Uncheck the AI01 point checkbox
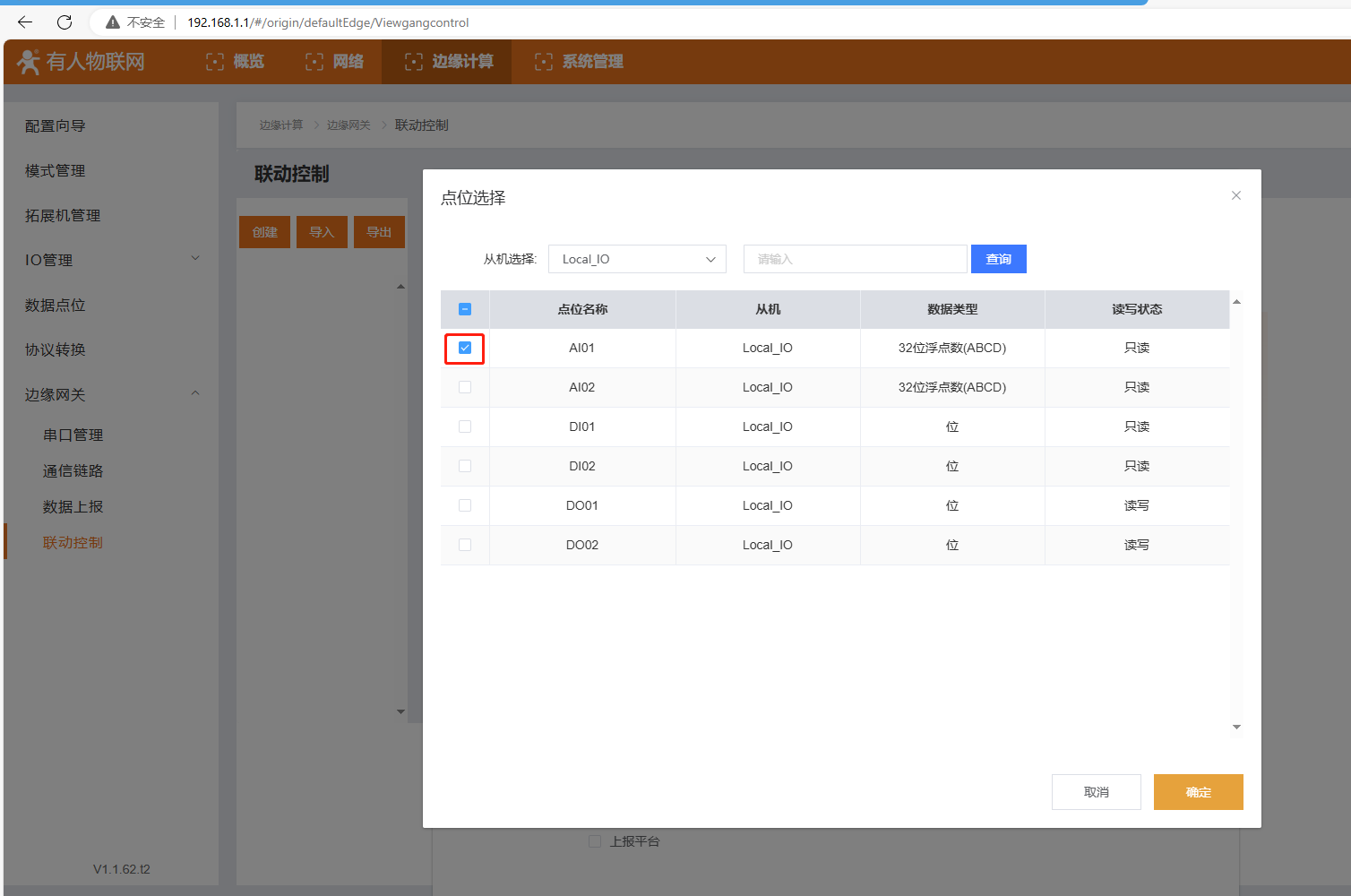Viewport: 1351px width, 896px height. click(465, 348)
